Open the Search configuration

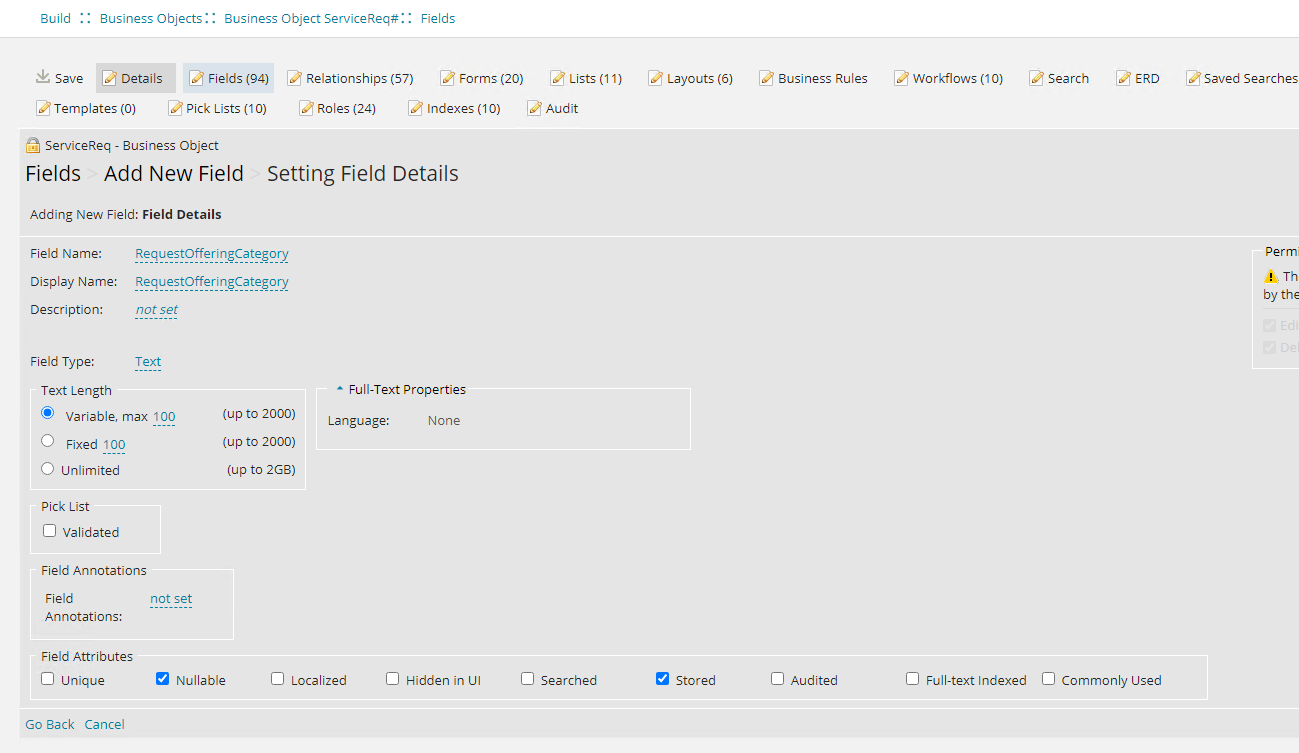(1059, 77)
